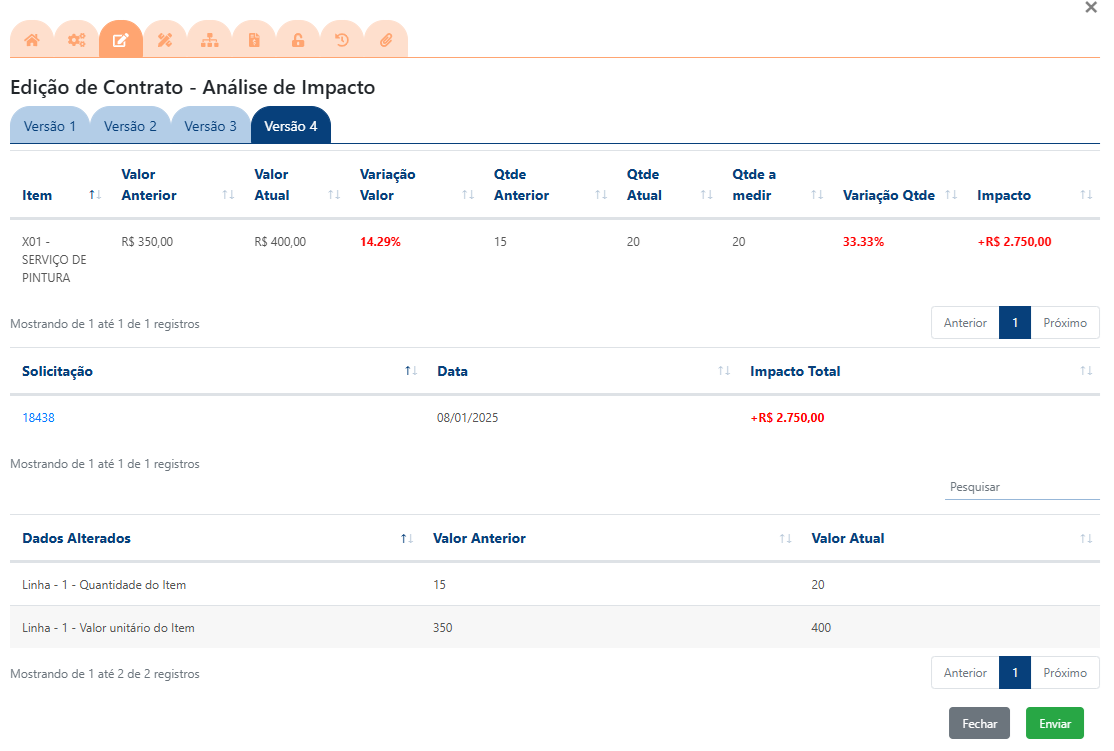Open solicitação link 18438

click(38, 418)
